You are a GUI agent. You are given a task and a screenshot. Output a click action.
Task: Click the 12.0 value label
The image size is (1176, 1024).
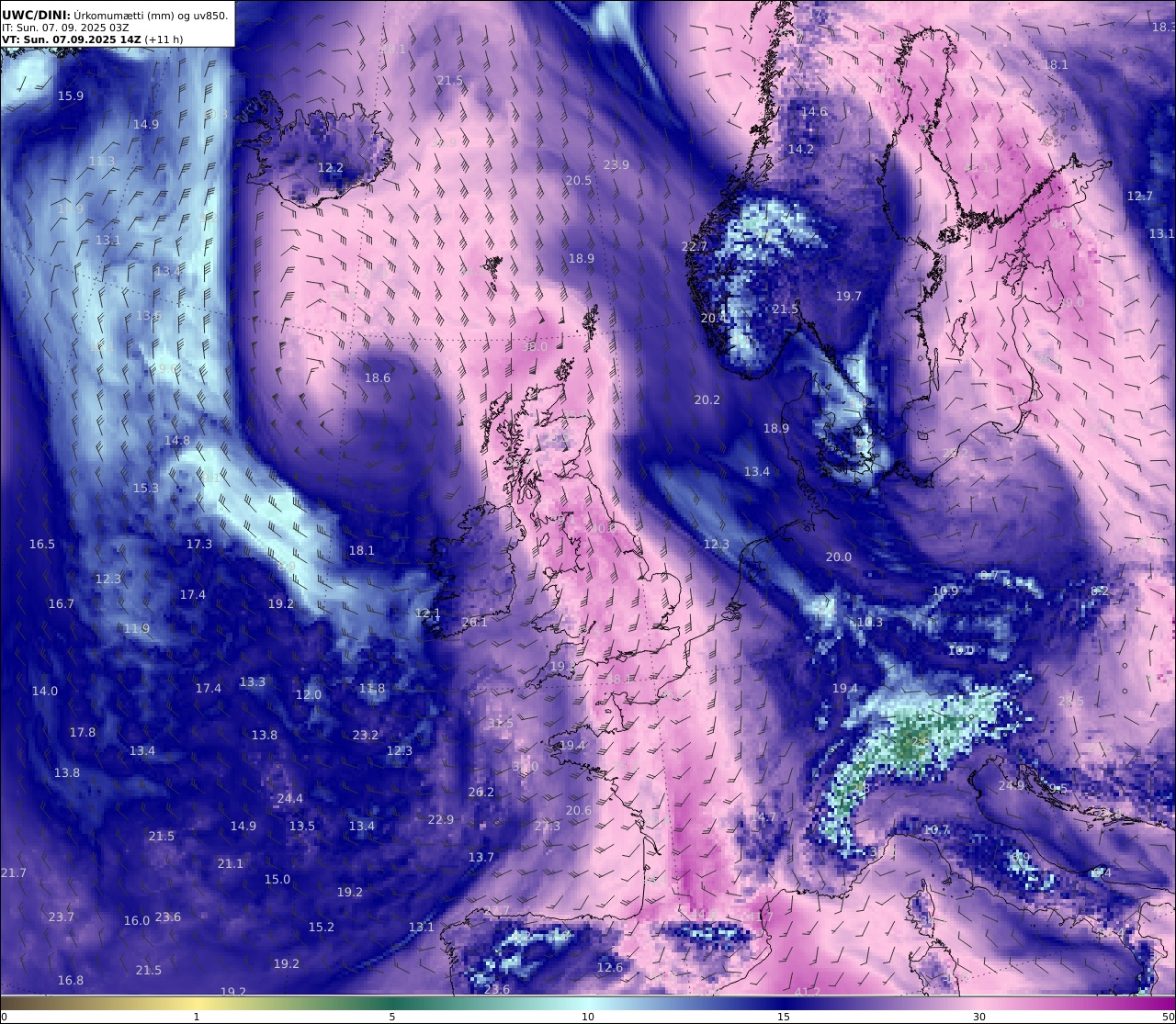[309, 694]
